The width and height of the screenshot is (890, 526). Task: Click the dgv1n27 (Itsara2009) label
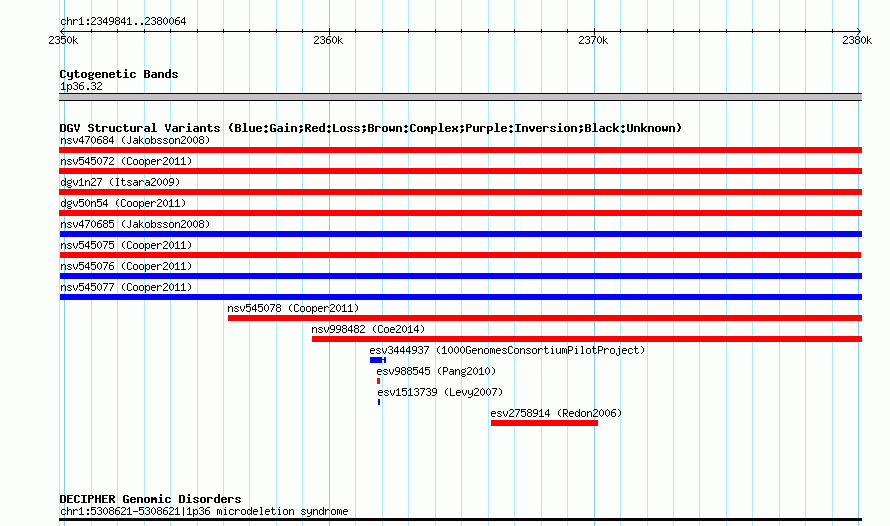[120, 182]
